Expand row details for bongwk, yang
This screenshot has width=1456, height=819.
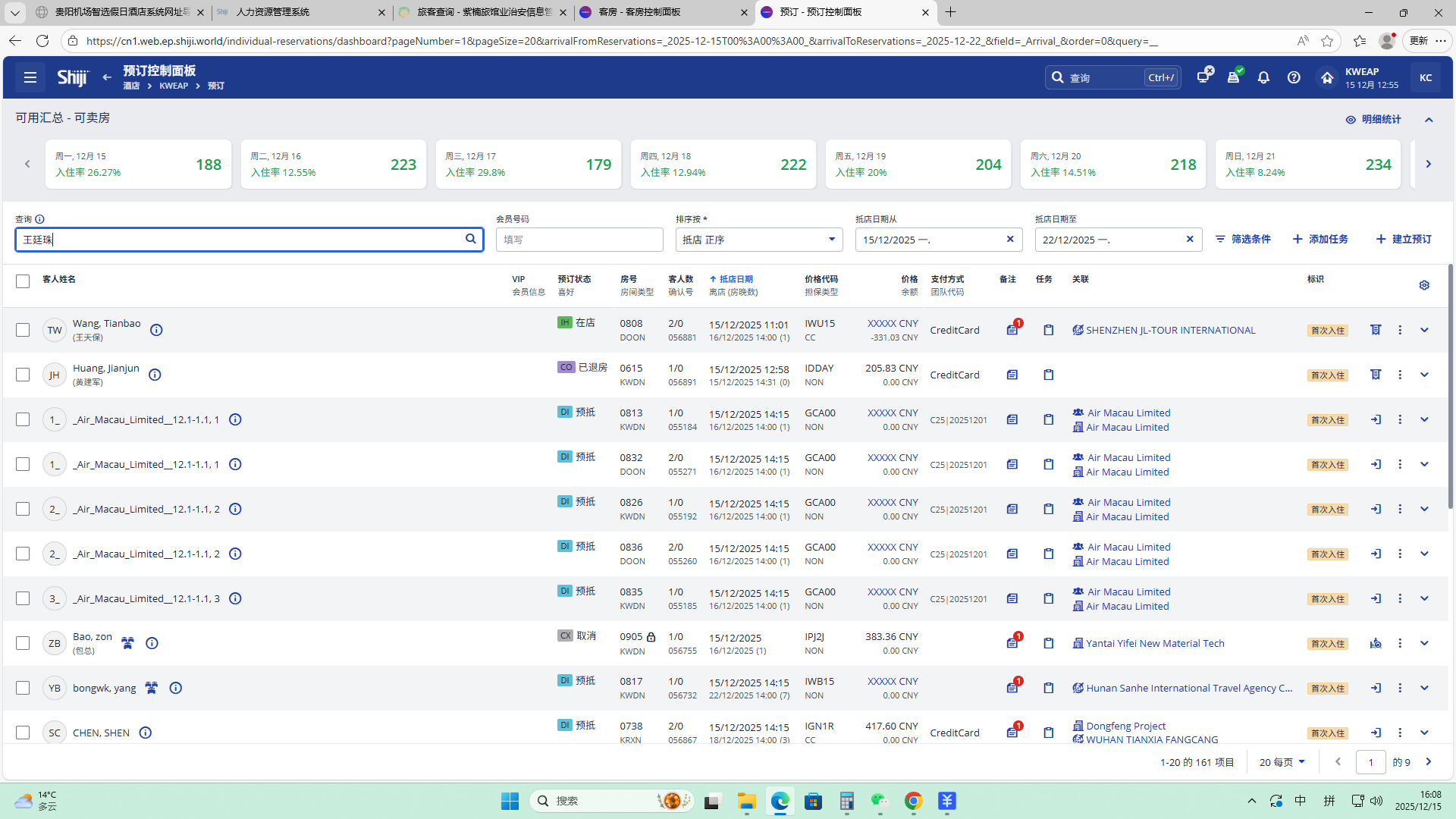(x=1424, y=688)
